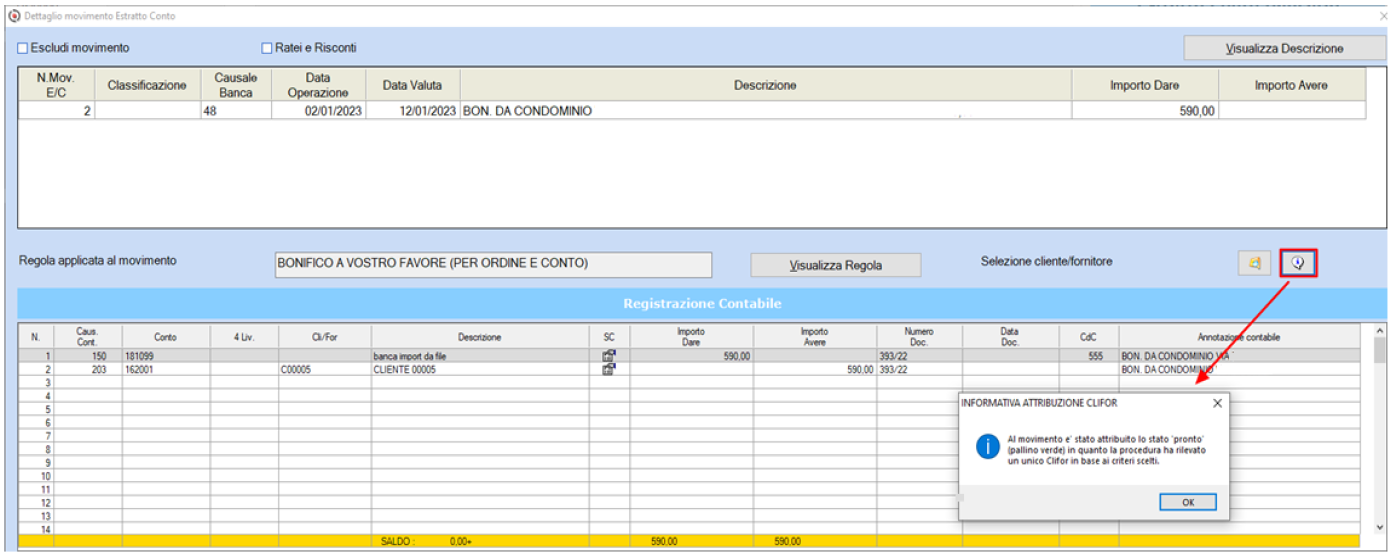
Task: Close the Dettaglio movimento window
Action: coord(1382,17)
